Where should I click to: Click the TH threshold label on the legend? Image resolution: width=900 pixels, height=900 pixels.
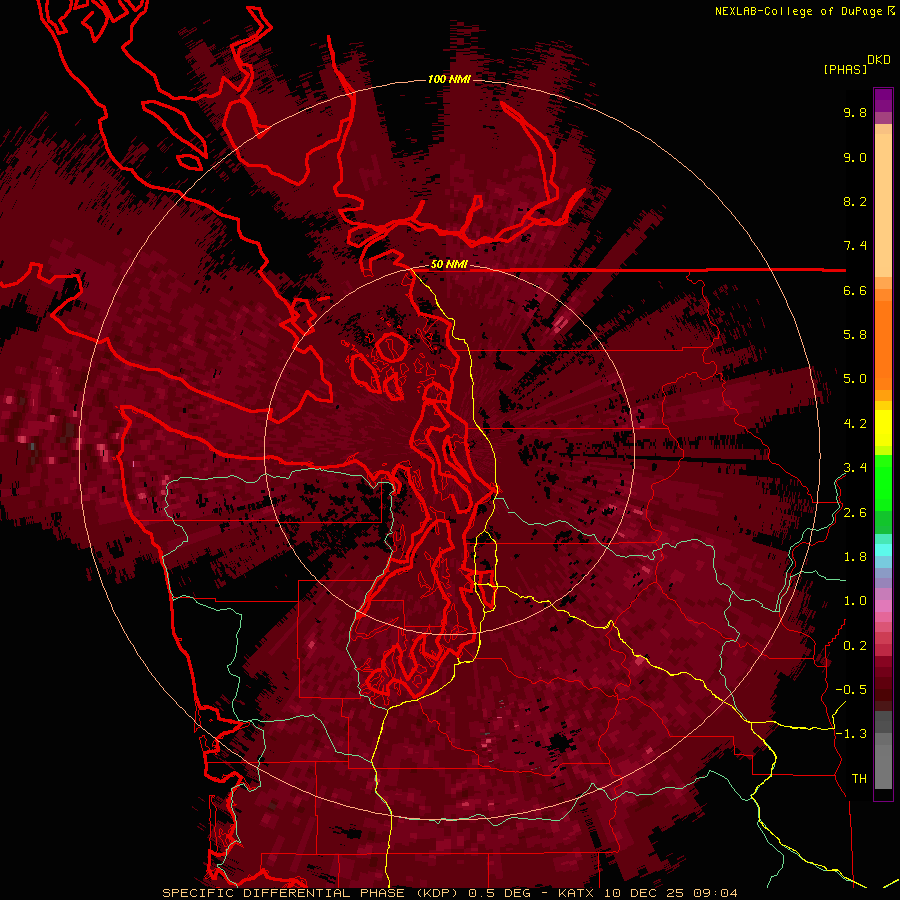pos(859,779)
